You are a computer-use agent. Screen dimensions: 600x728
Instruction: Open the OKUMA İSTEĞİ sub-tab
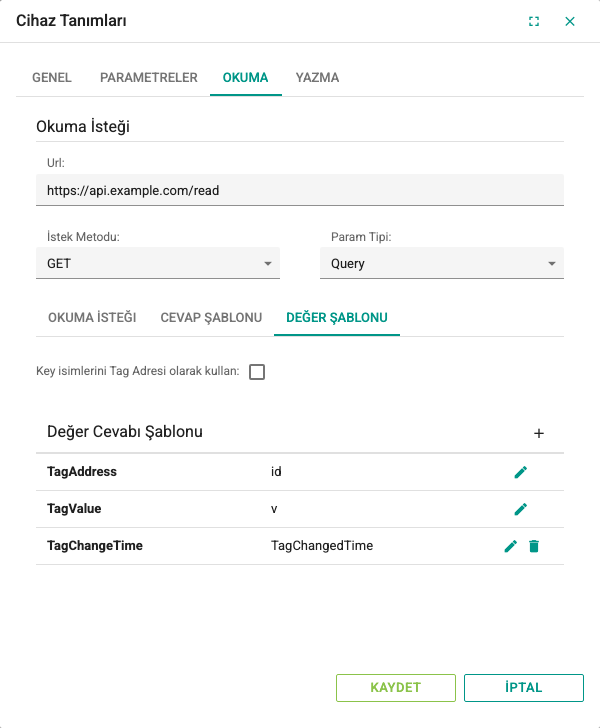click(92, 318)
